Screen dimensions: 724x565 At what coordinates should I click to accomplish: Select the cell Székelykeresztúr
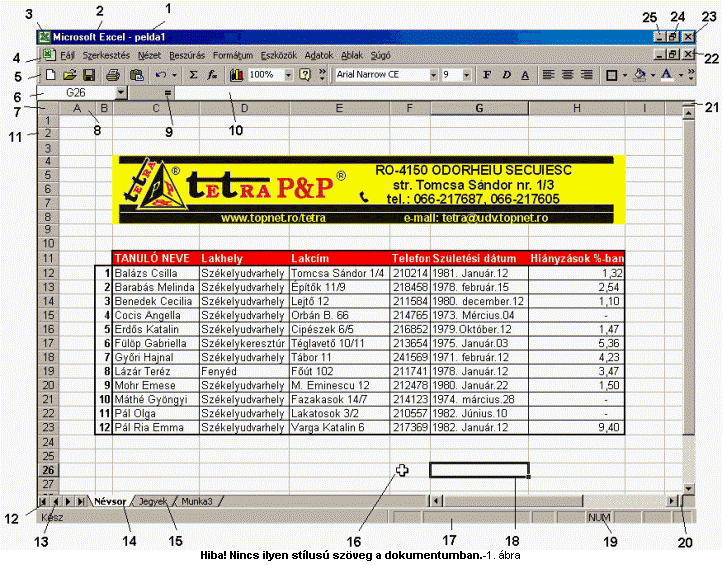[244, 343]
